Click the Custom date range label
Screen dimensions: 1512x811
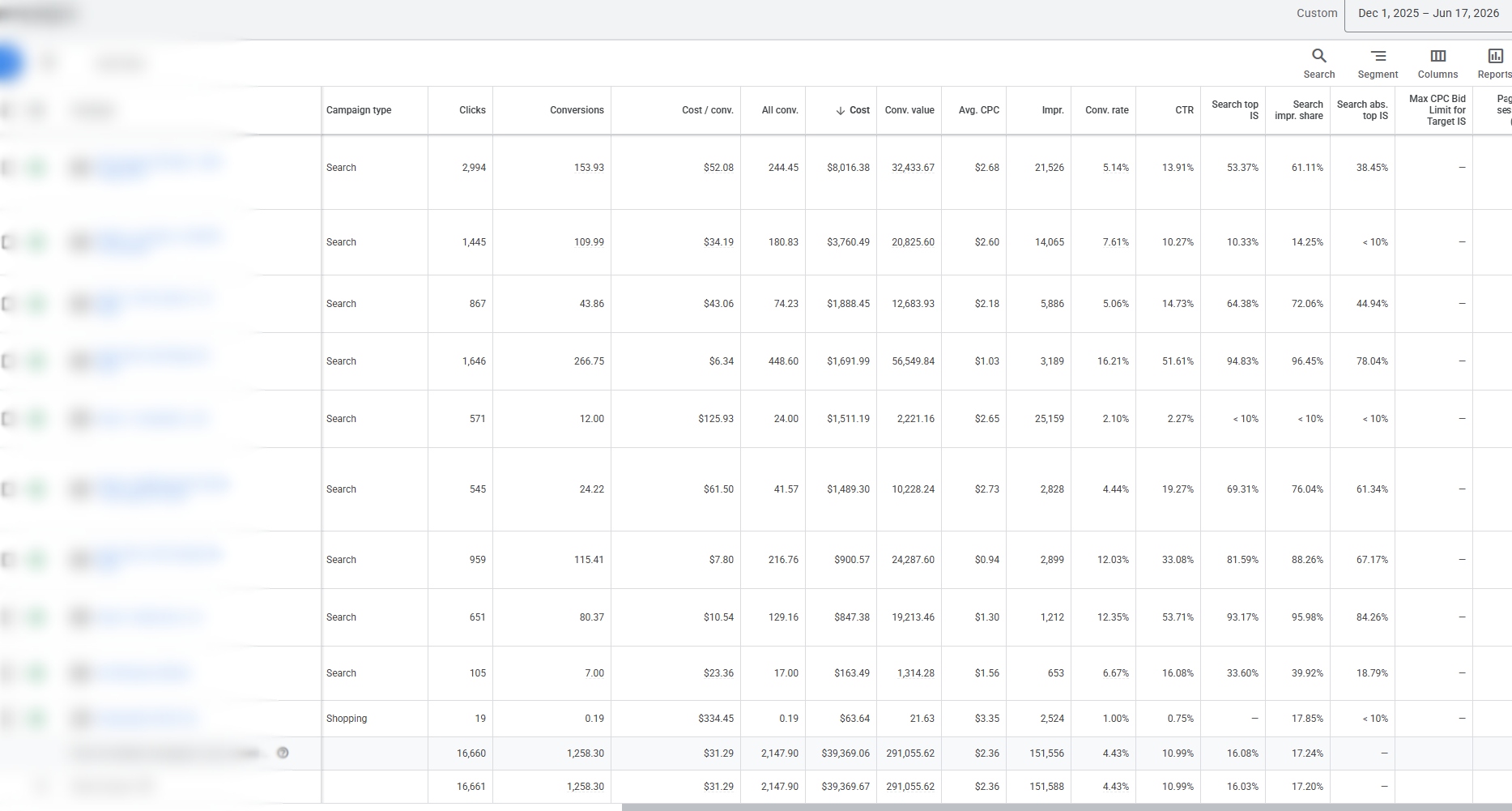[x=1317, y=14]
